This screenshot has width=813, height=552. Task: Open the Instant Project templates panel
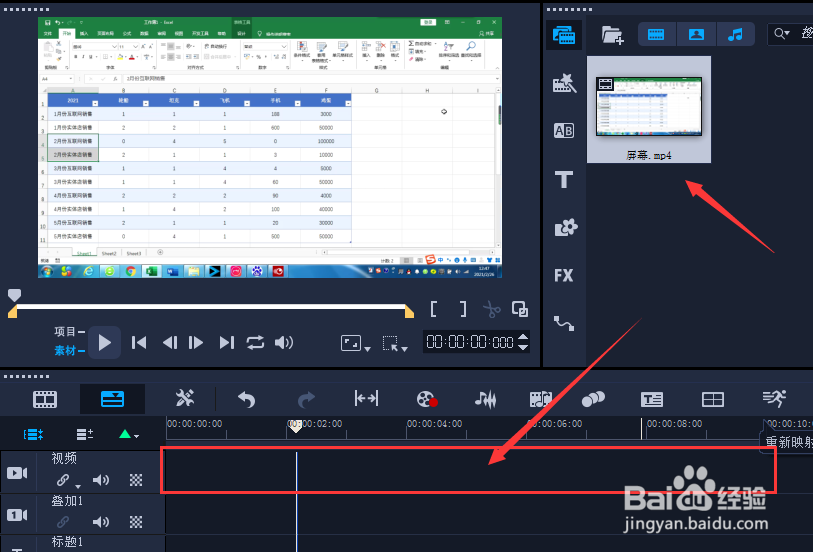564,83
